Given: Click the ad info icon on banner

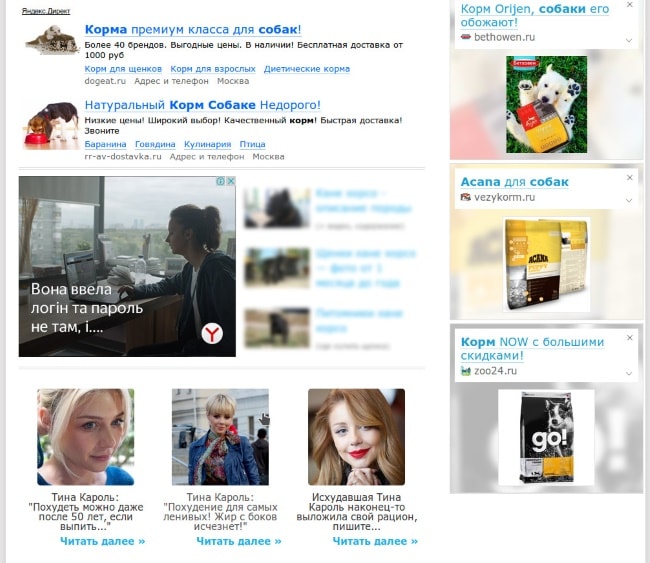Looking at the screenshot, I should coord(221,182).
